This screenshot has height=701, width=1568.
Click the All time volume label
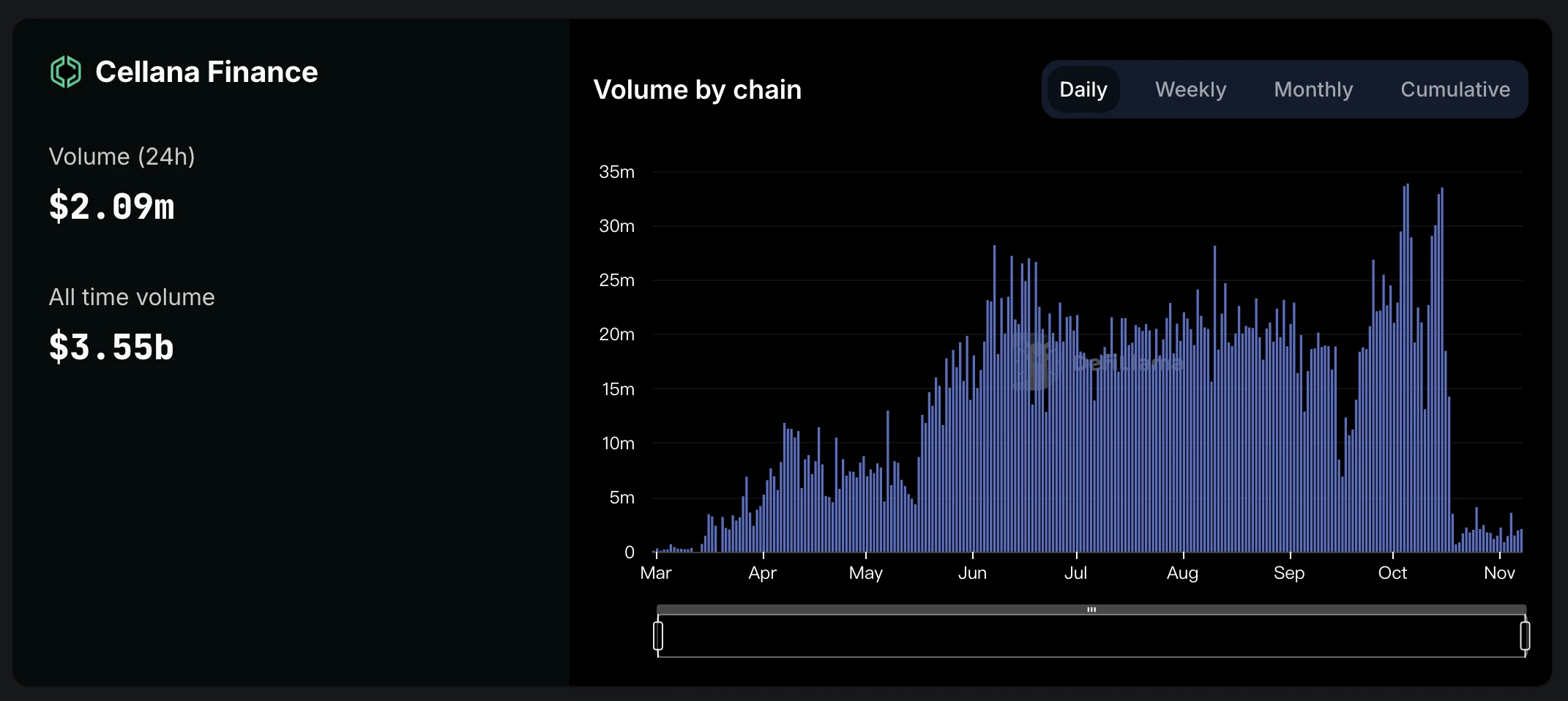(x=132, y=297)
